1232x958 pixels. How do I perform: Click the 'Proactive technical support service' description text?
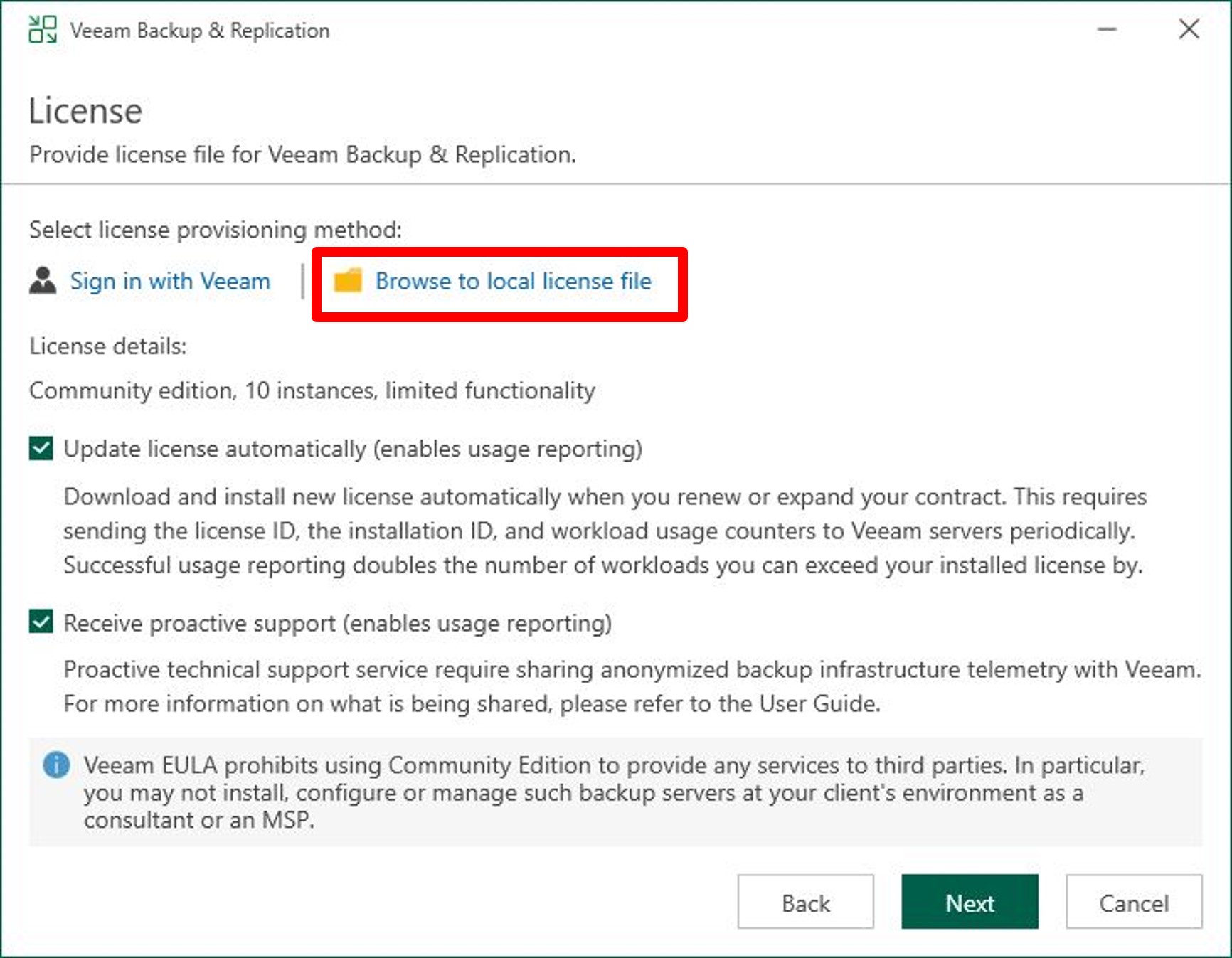point(632,687)
